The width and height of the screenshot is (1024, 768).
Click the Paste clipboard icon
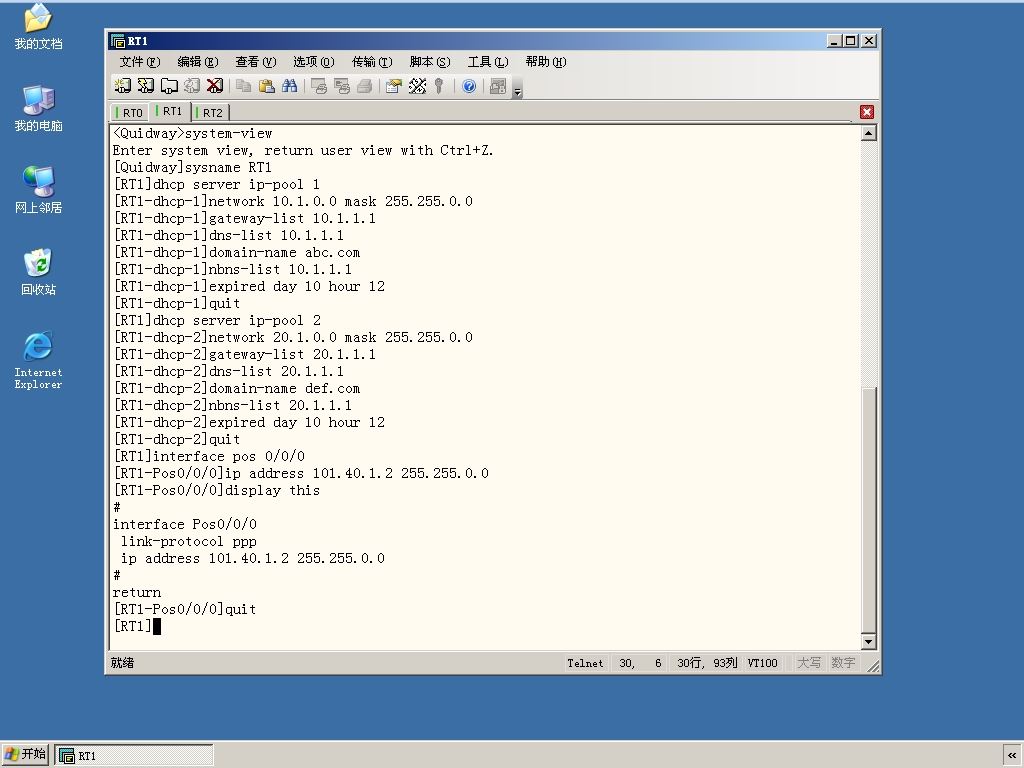point(266,86)
